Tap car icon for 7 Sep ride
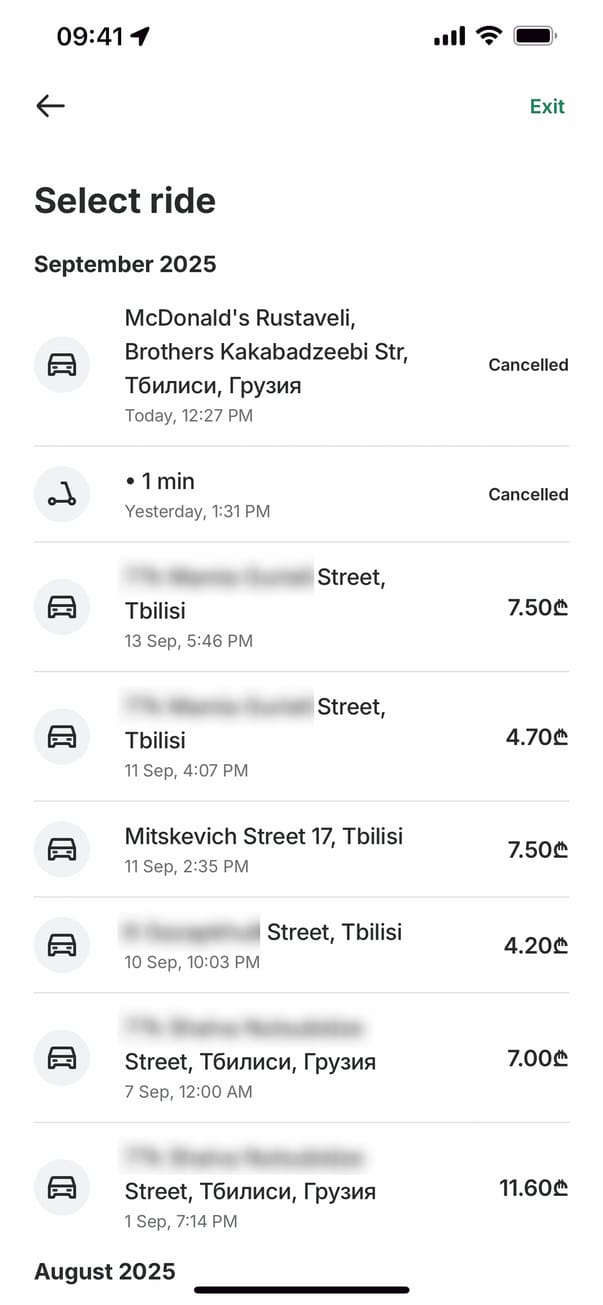 point(62,1058)
